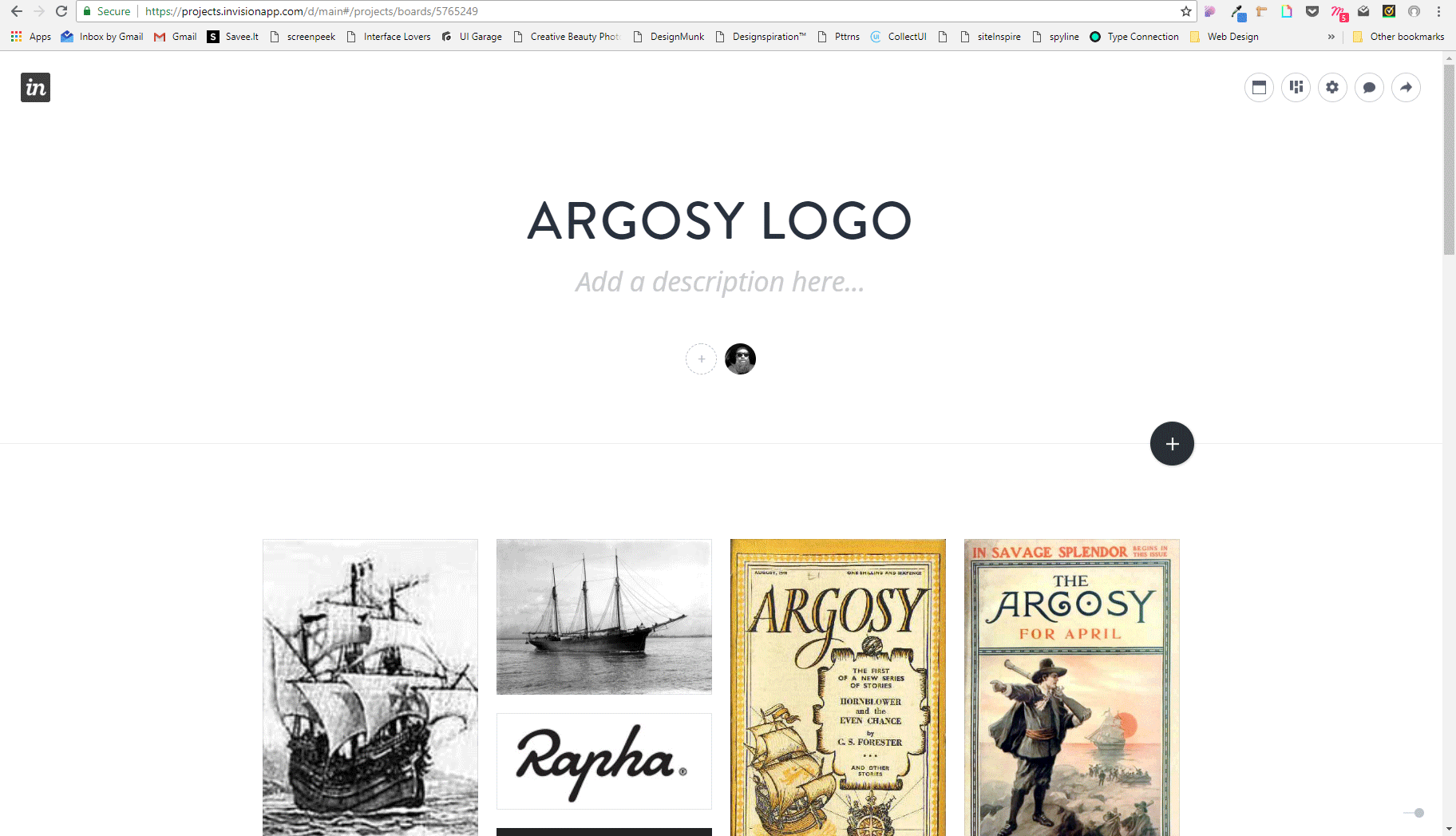This screenshot has width=1456, height=836.
Task: Open the Creative Beauty Phot bookmark
Action: tap(566, 37)
